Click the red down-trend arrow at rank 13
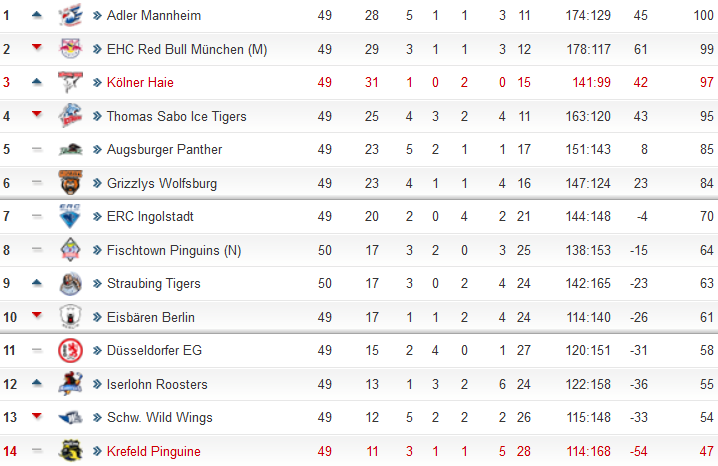Image resolution: width=718 pixels, height=466 pixels. point(37,416)
